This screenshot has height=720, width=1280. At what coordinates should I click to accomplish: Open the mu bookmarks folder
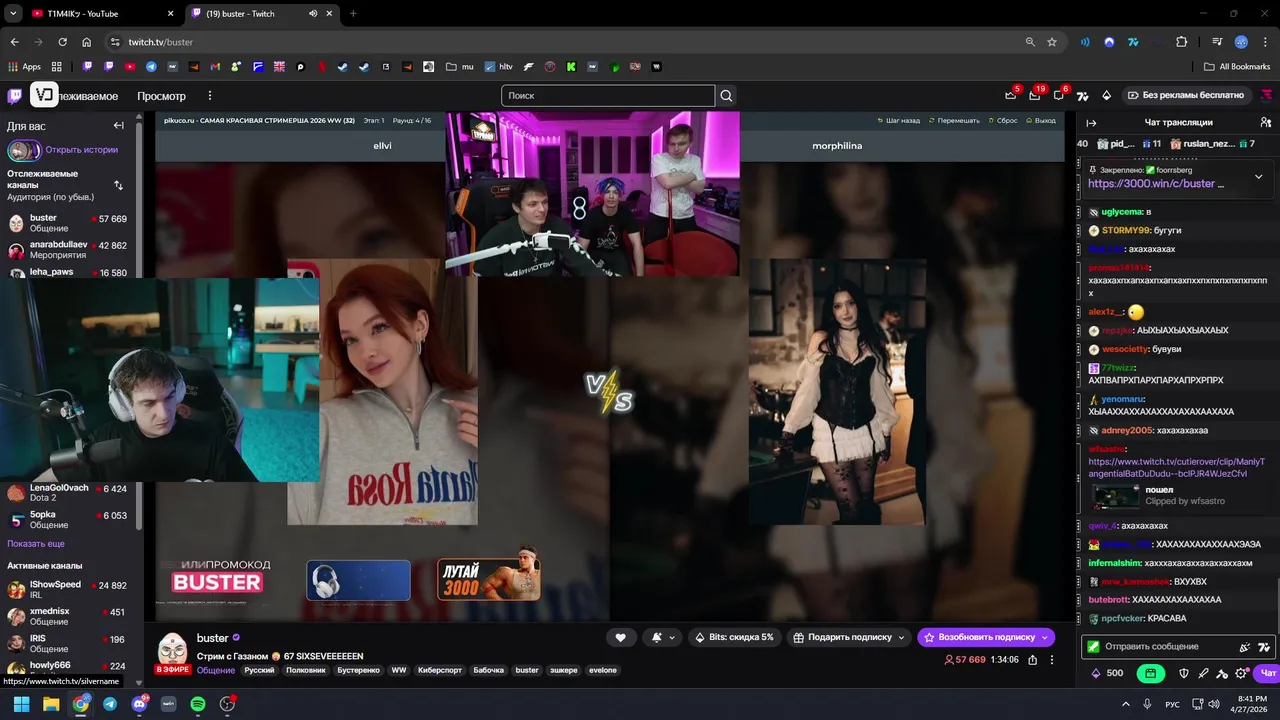coord(459,67)
